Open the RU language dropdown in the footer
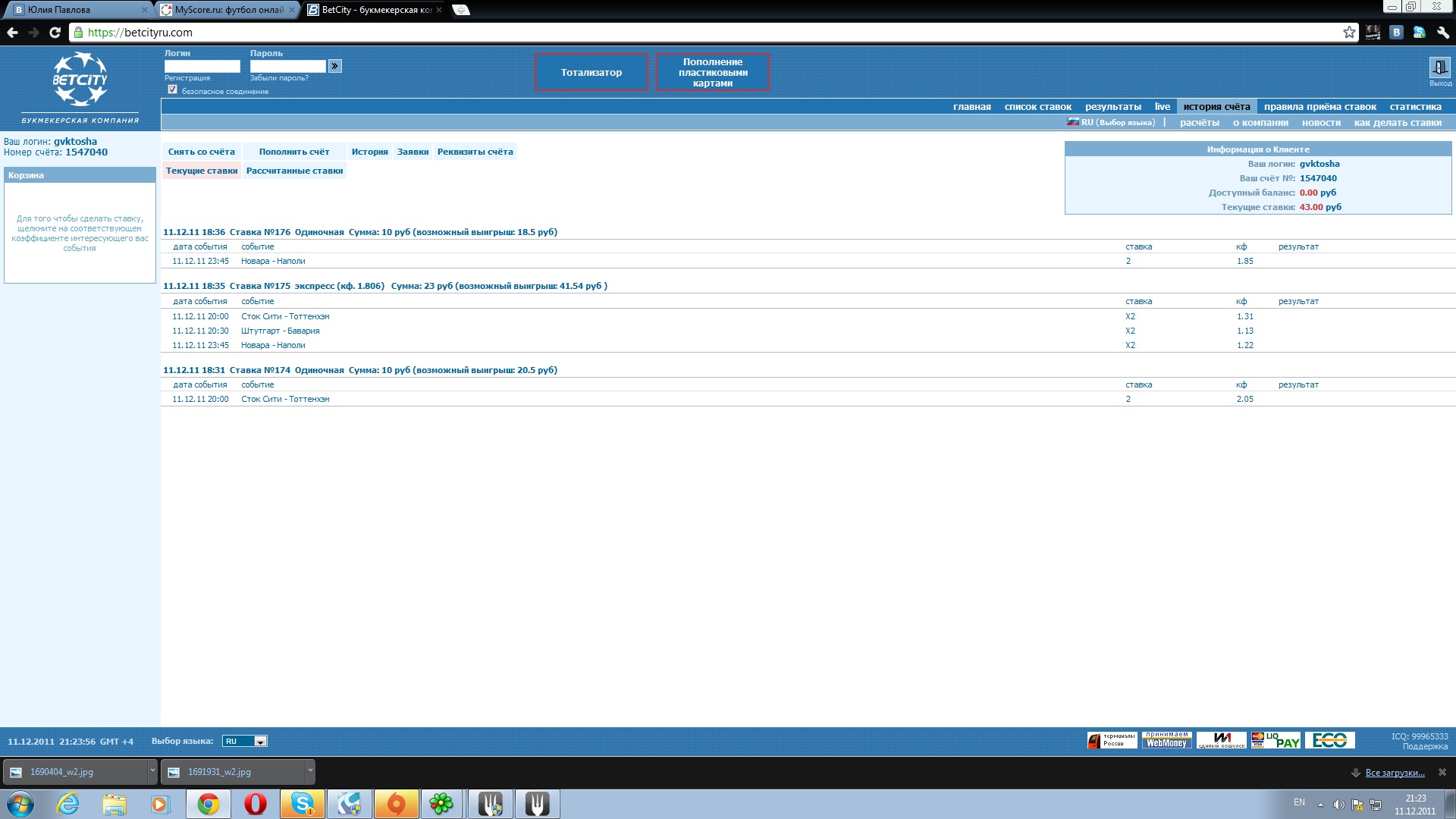The height and width of the screenshot is (819, 1456). coord(244,741)
